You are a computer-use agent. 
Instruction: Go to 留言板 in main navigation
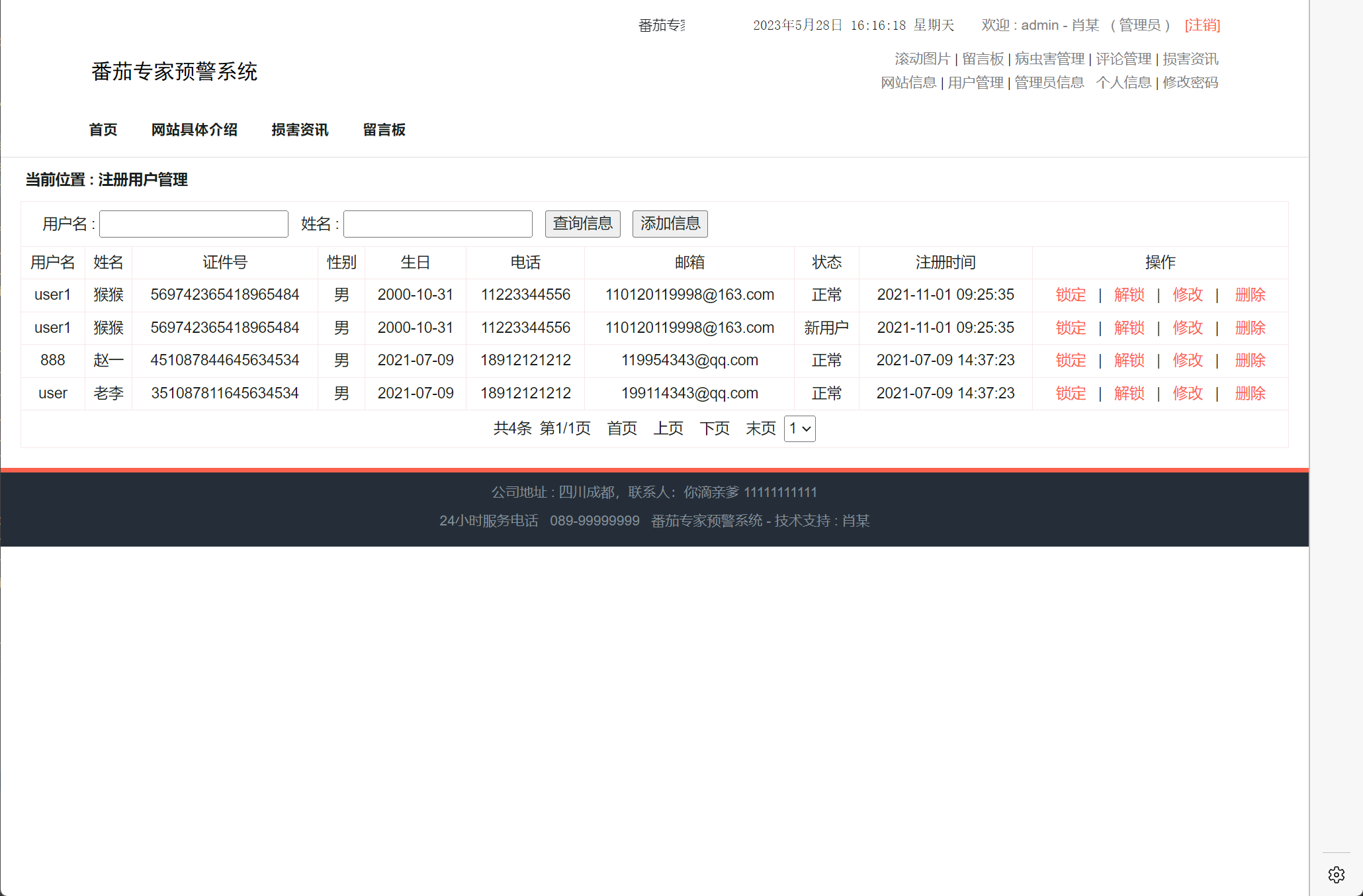click(384, 130)
